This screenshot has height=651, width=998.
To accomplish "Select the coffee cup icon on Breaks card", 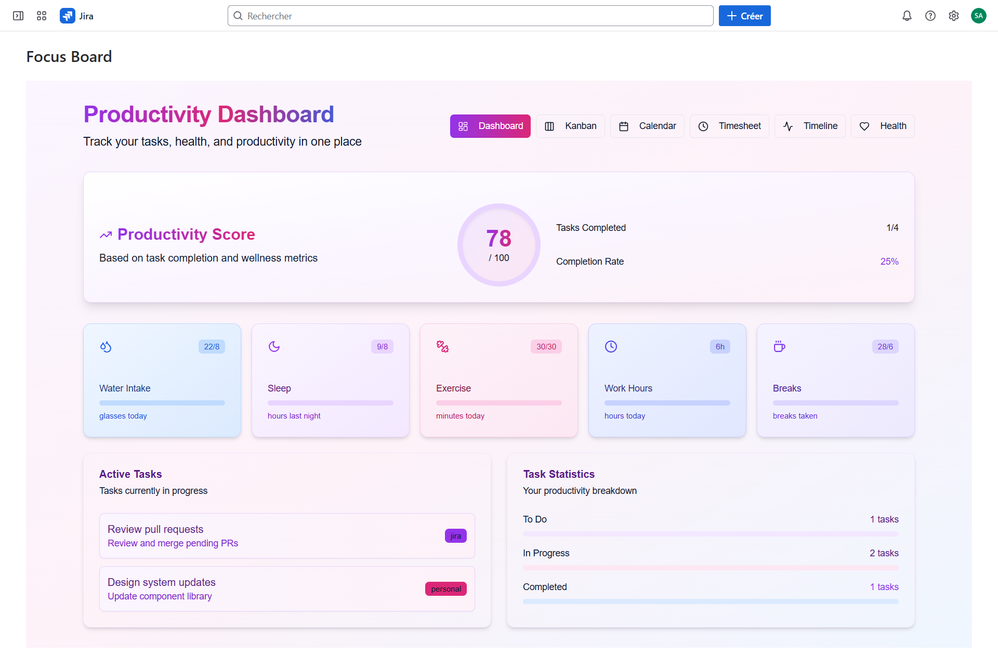I will 779,346.
